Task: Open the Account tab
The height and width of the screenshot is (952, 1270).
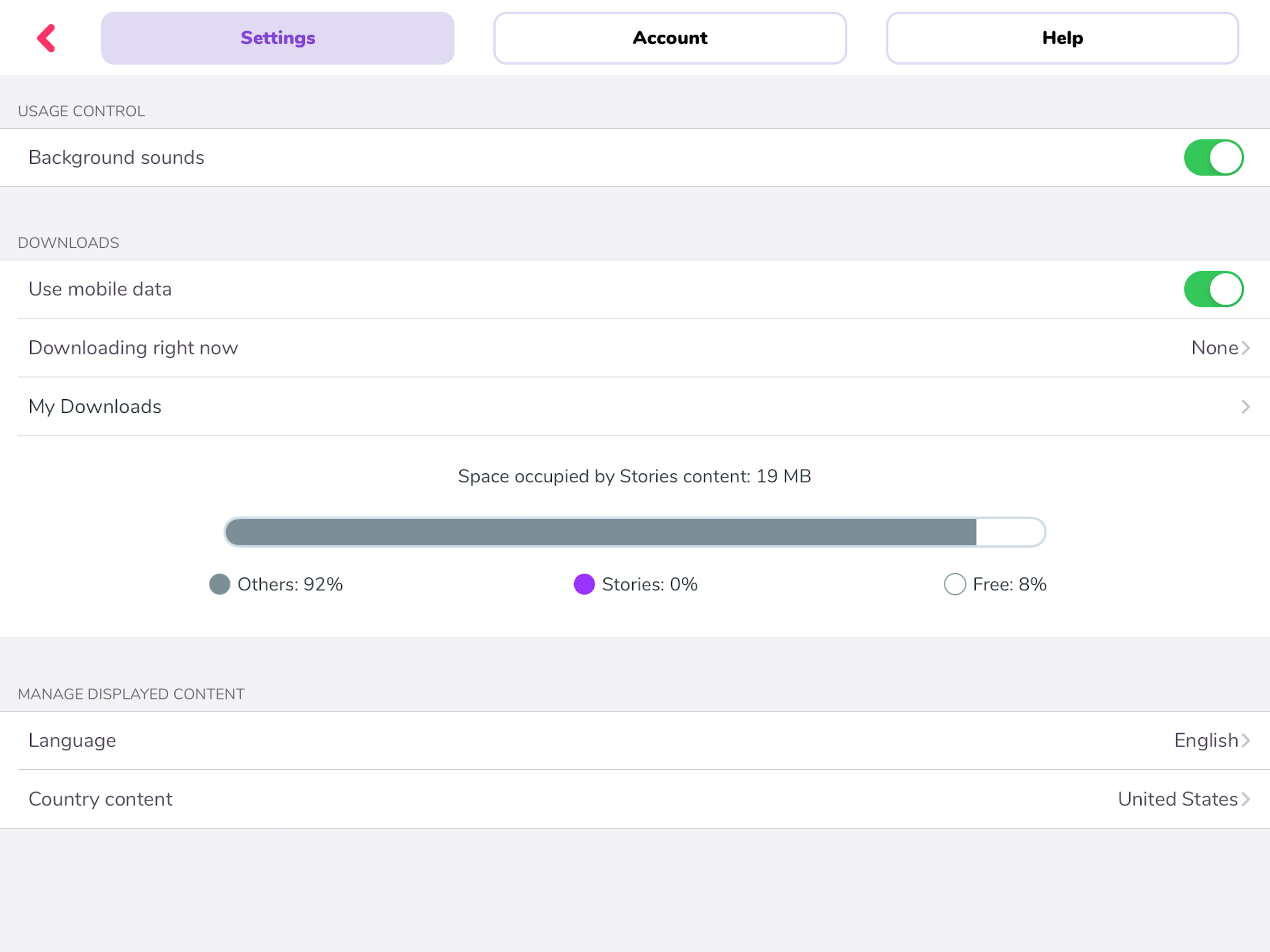Action: click(x=669, y=38)
